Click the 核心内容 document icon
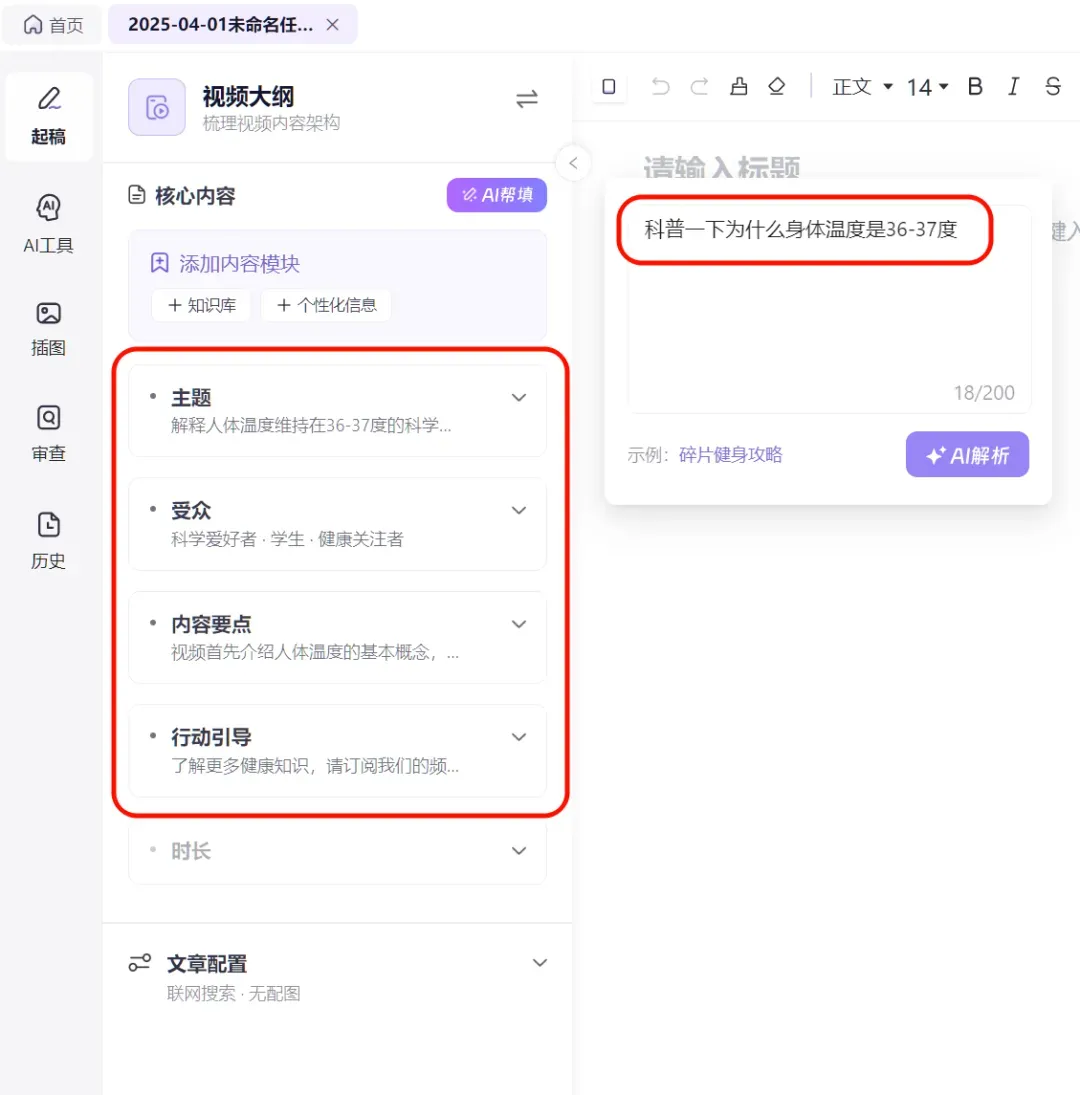 pos(137,195)
